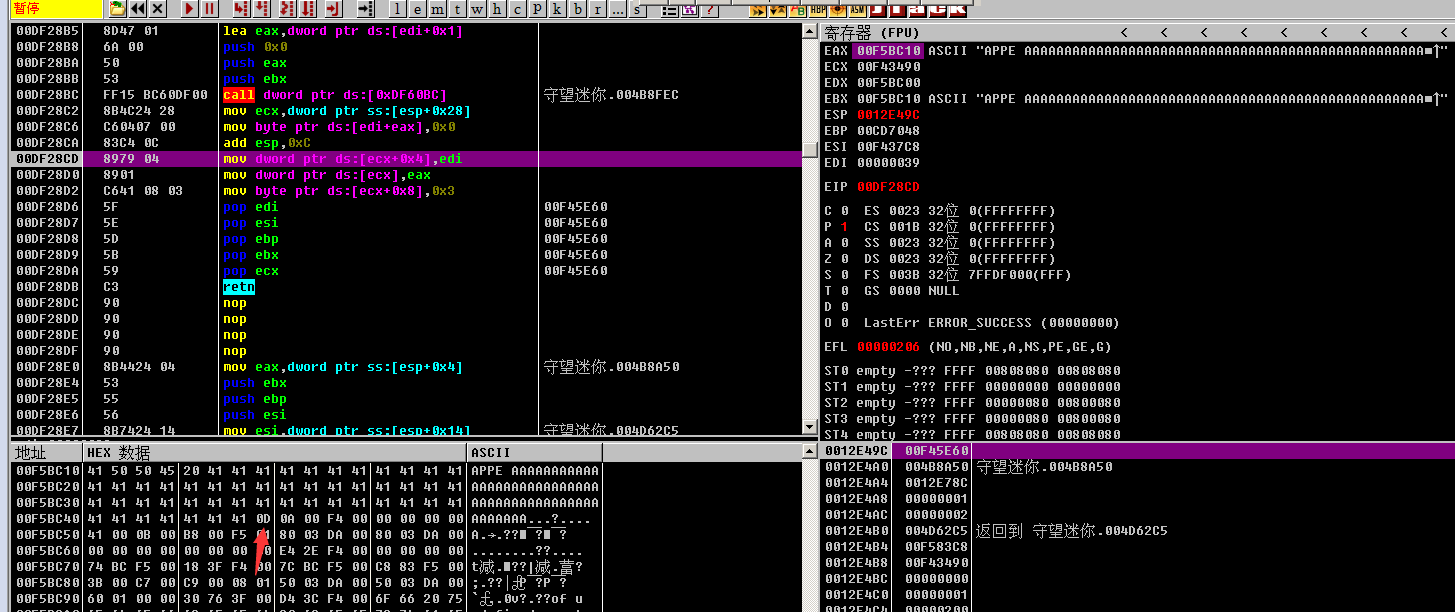Open Executable modules with 'e' button
1455x612 pixels.
[416, 9]
